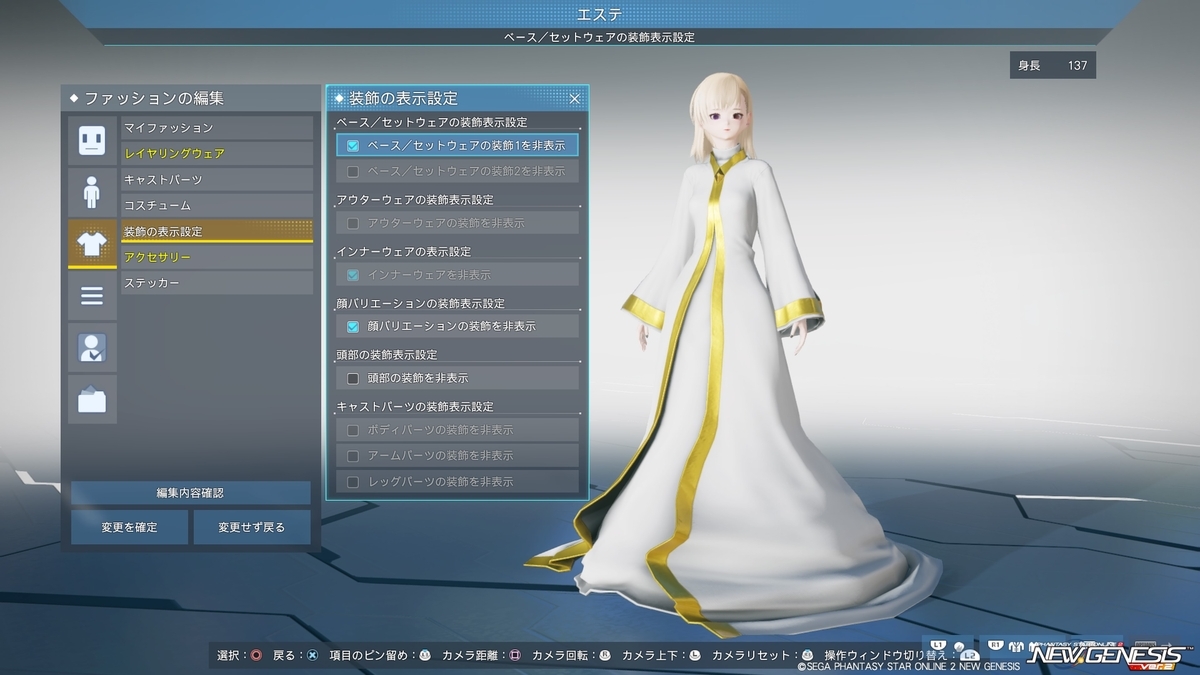Click the カメラリセット button hint icon

tap(807, 656)
